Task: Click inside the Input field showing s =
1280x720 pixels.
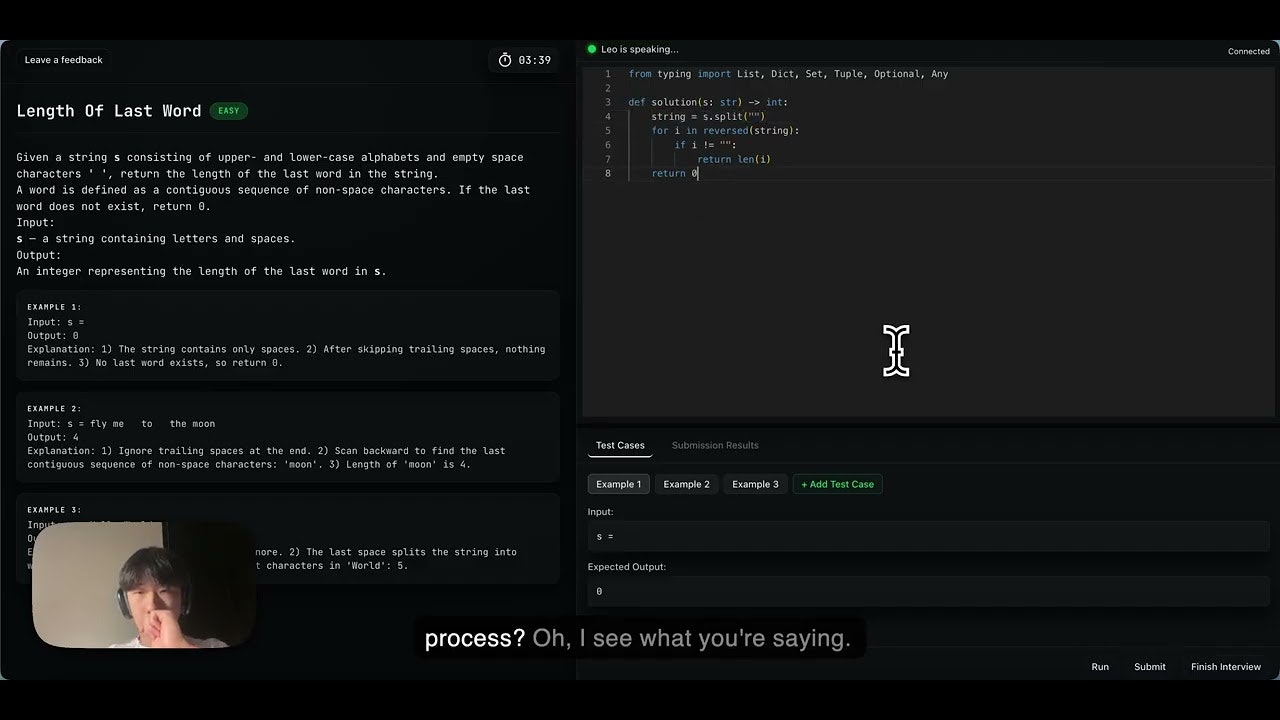Action: coord(928,536)
